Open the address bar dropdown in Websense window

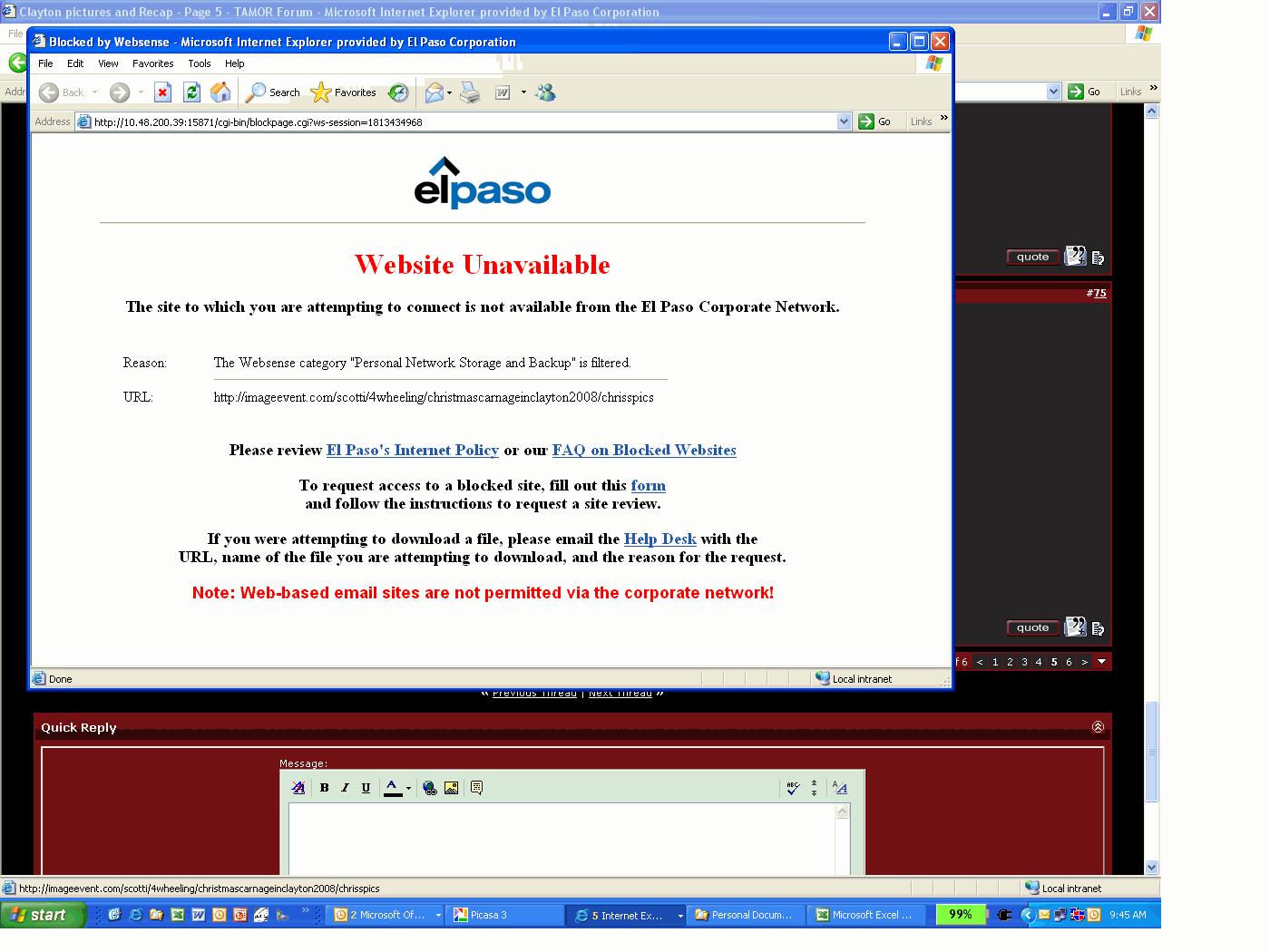pyautogui.click(x=844, y=121)
